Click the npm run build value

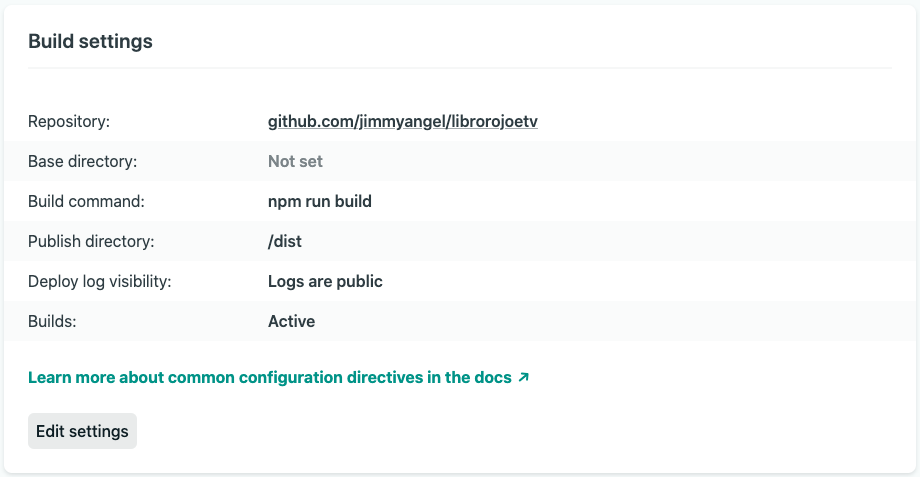pos(320,201)
